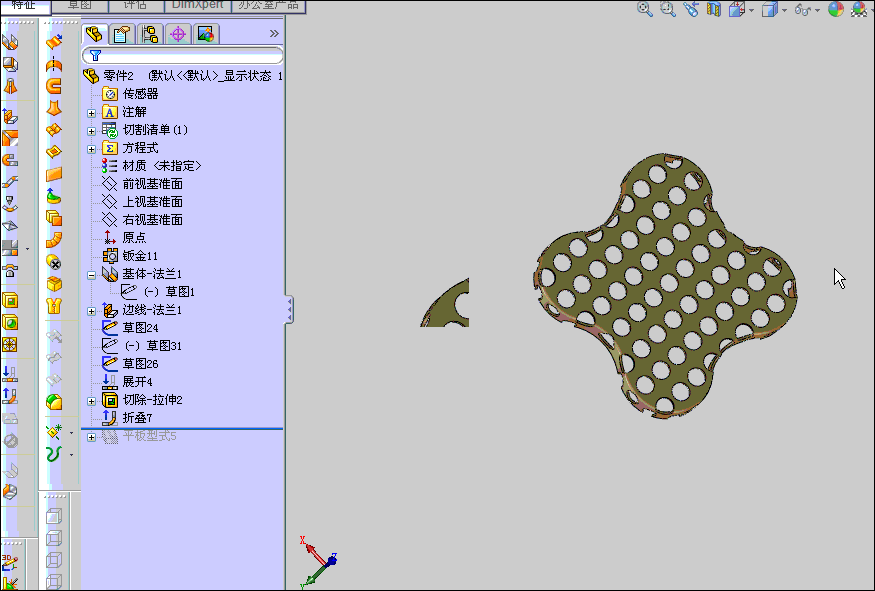This screenshot has height=591, width=875.
Task: Select the Revolved Surface tool
Action: (x=54, y=64)
